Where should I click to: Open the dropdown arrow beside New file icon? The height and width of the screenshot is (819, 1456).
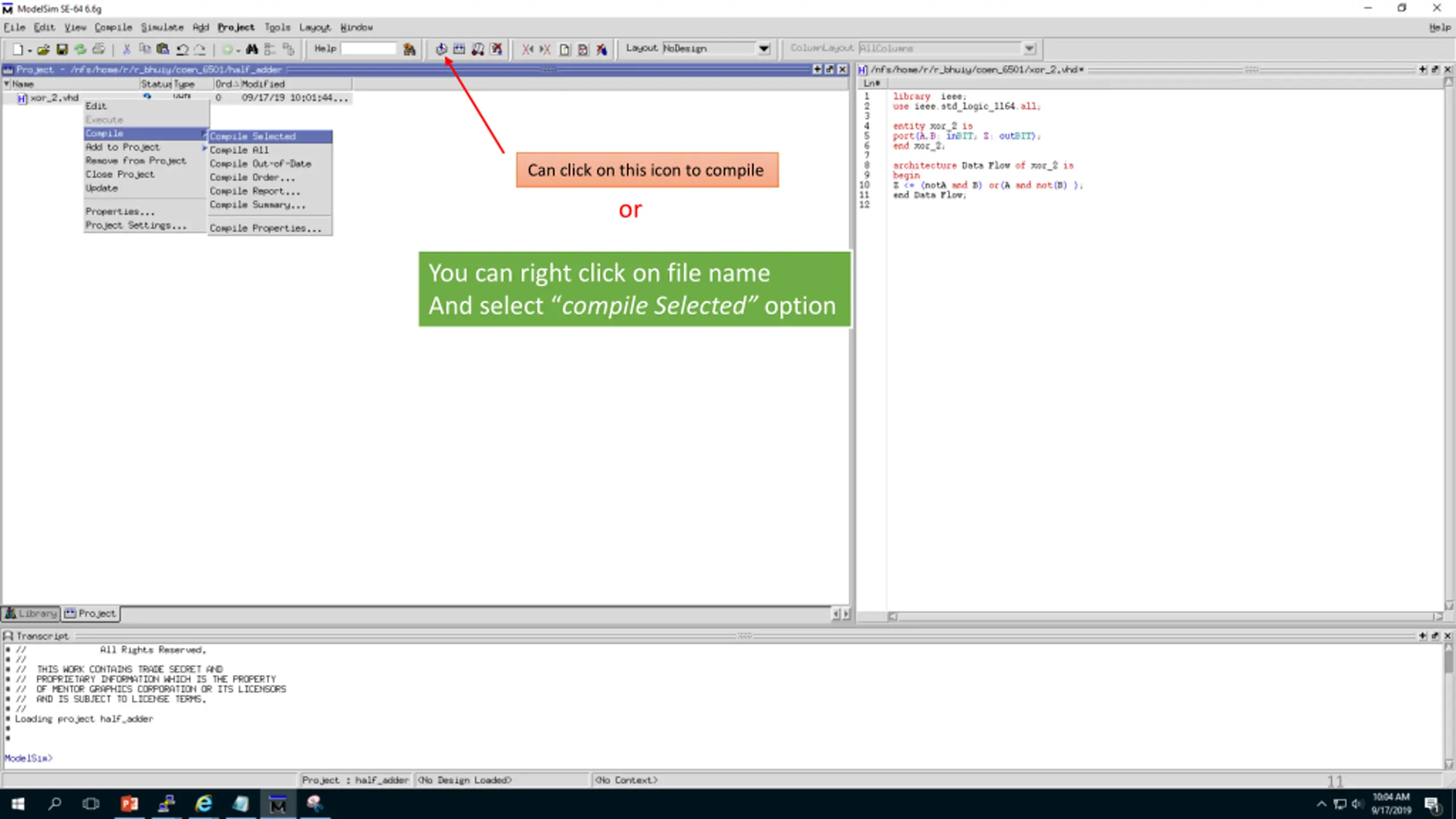(29, 51)
